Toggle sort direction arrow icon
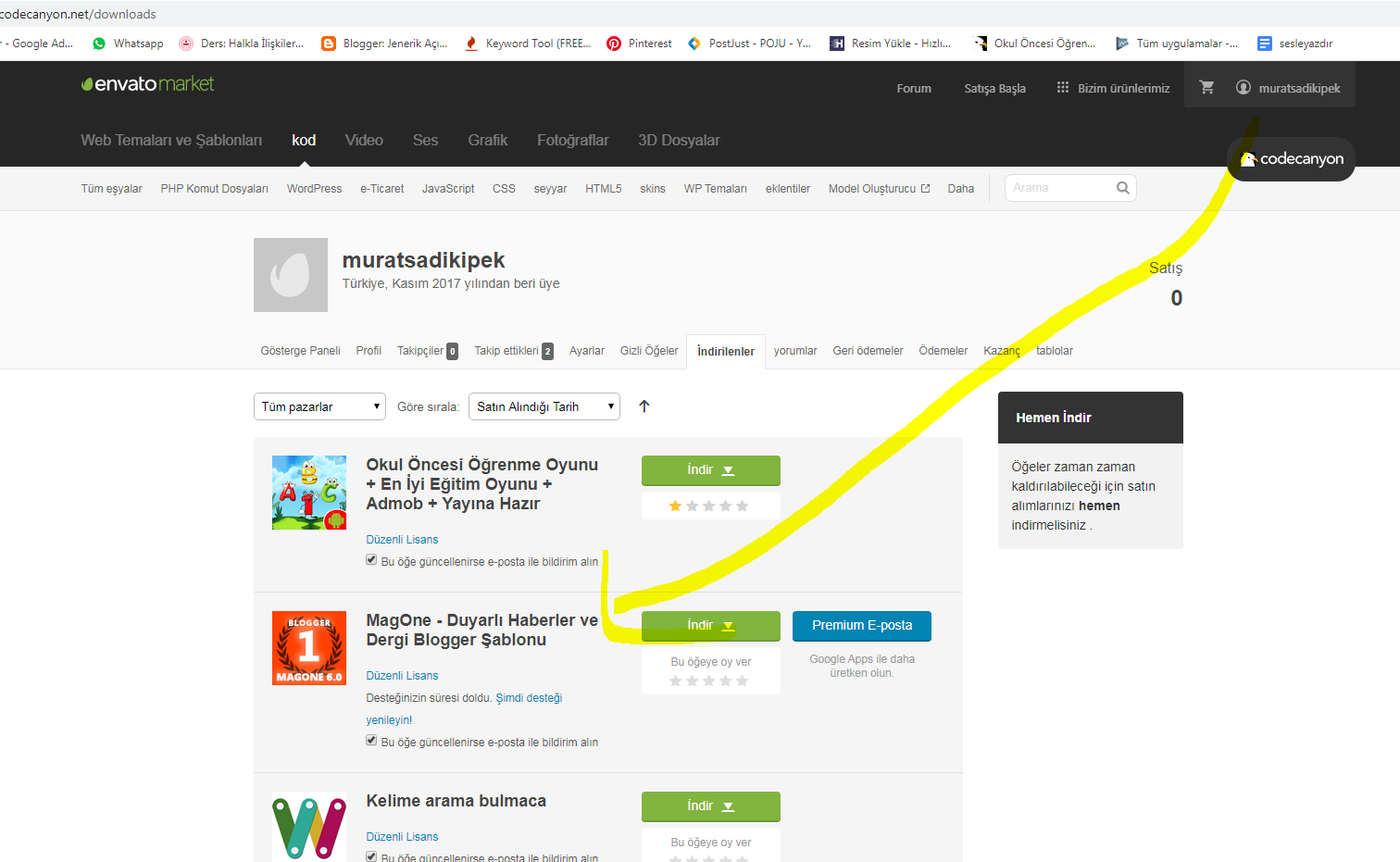Image resolution: width=1400 pixels, height=862 pixels. pos(644,406)
